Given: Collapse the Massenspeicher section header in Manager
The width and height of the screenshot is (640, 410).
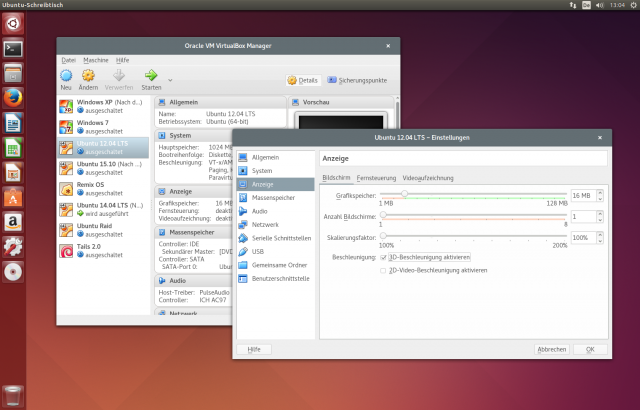Looking at the screenshot, I should click(x=194, y=232).
